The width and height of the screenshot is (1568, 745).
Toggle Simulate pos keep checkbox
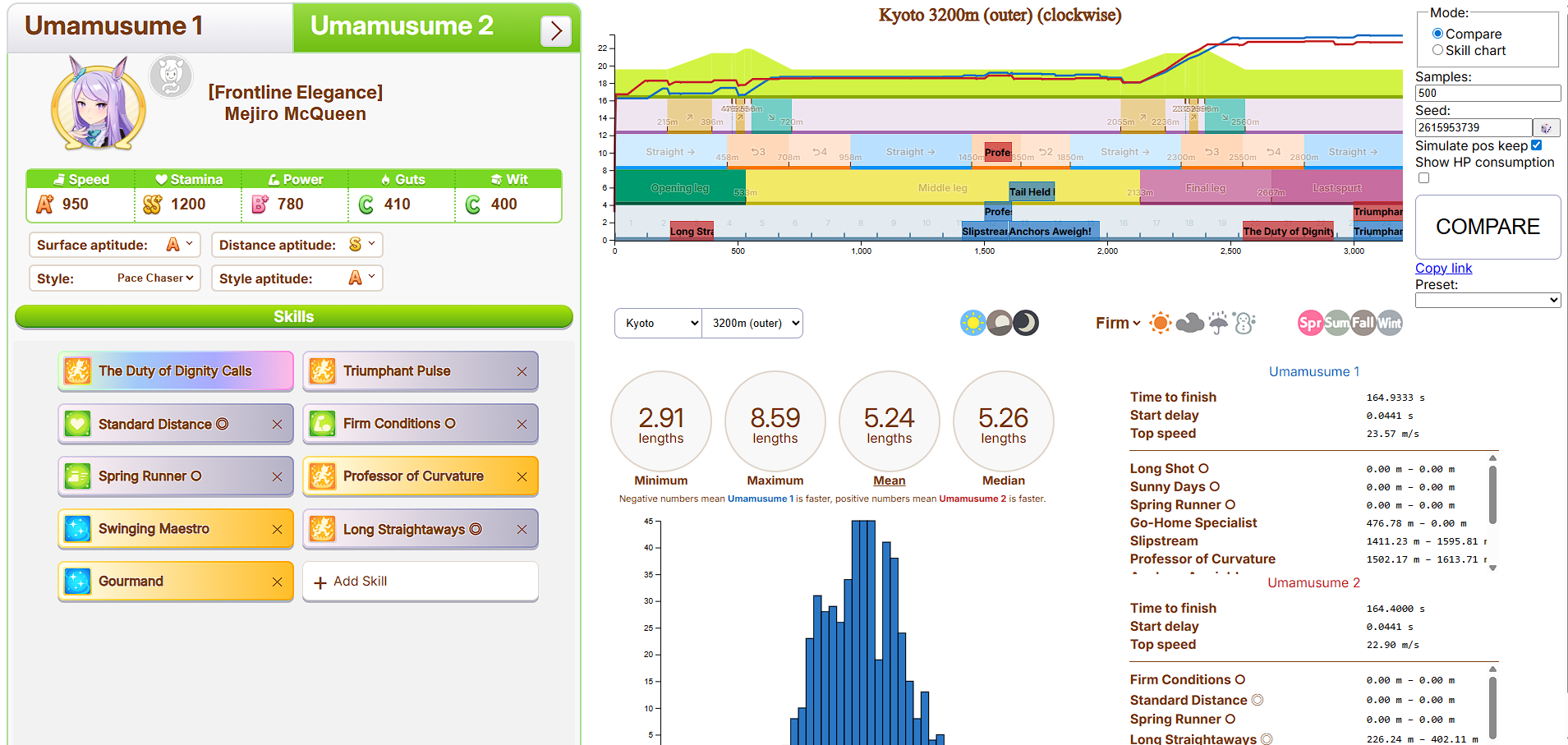tap(1536, 145)
